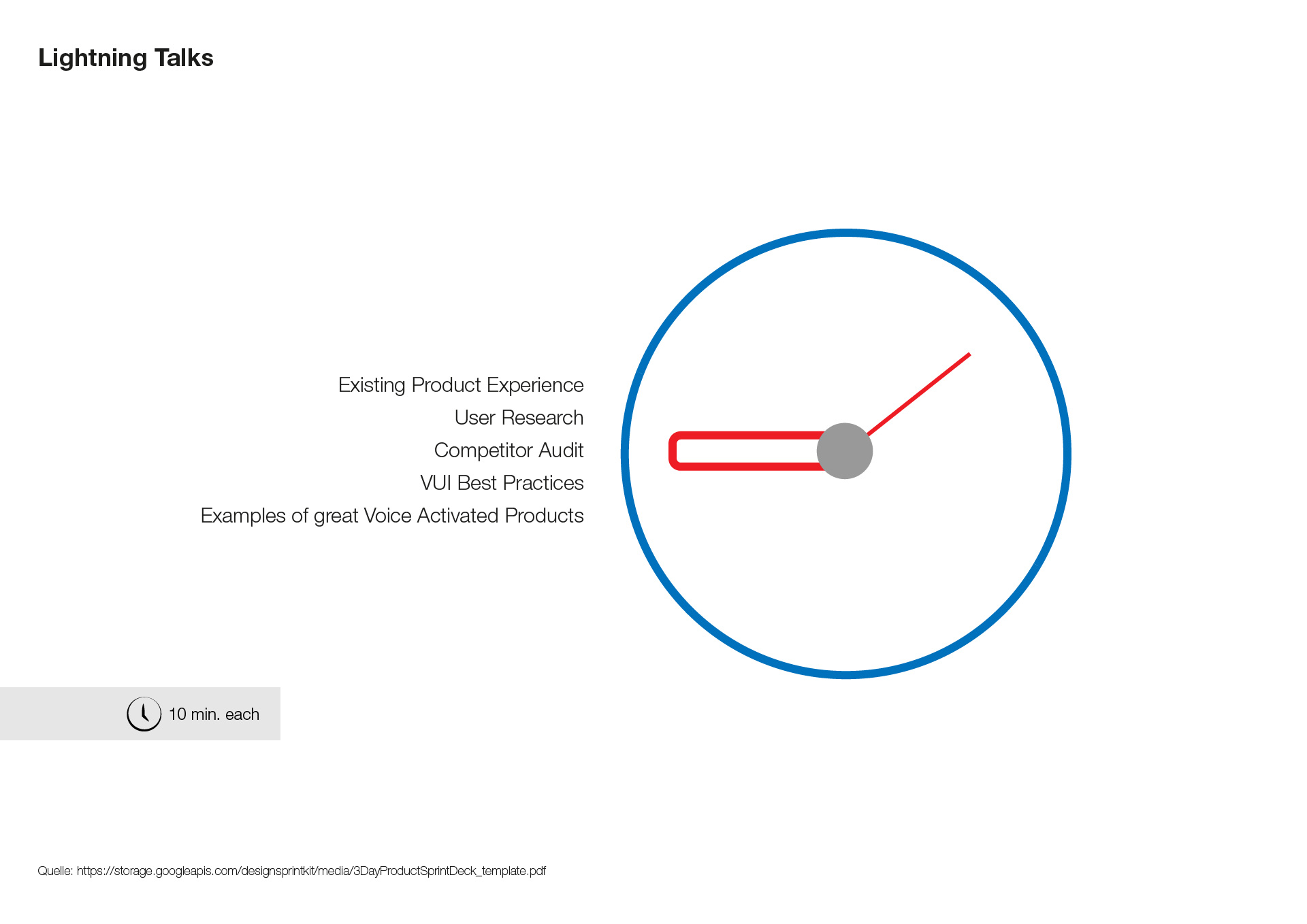
Task: Click the 'User Research' list item
Action: point(519,418)
